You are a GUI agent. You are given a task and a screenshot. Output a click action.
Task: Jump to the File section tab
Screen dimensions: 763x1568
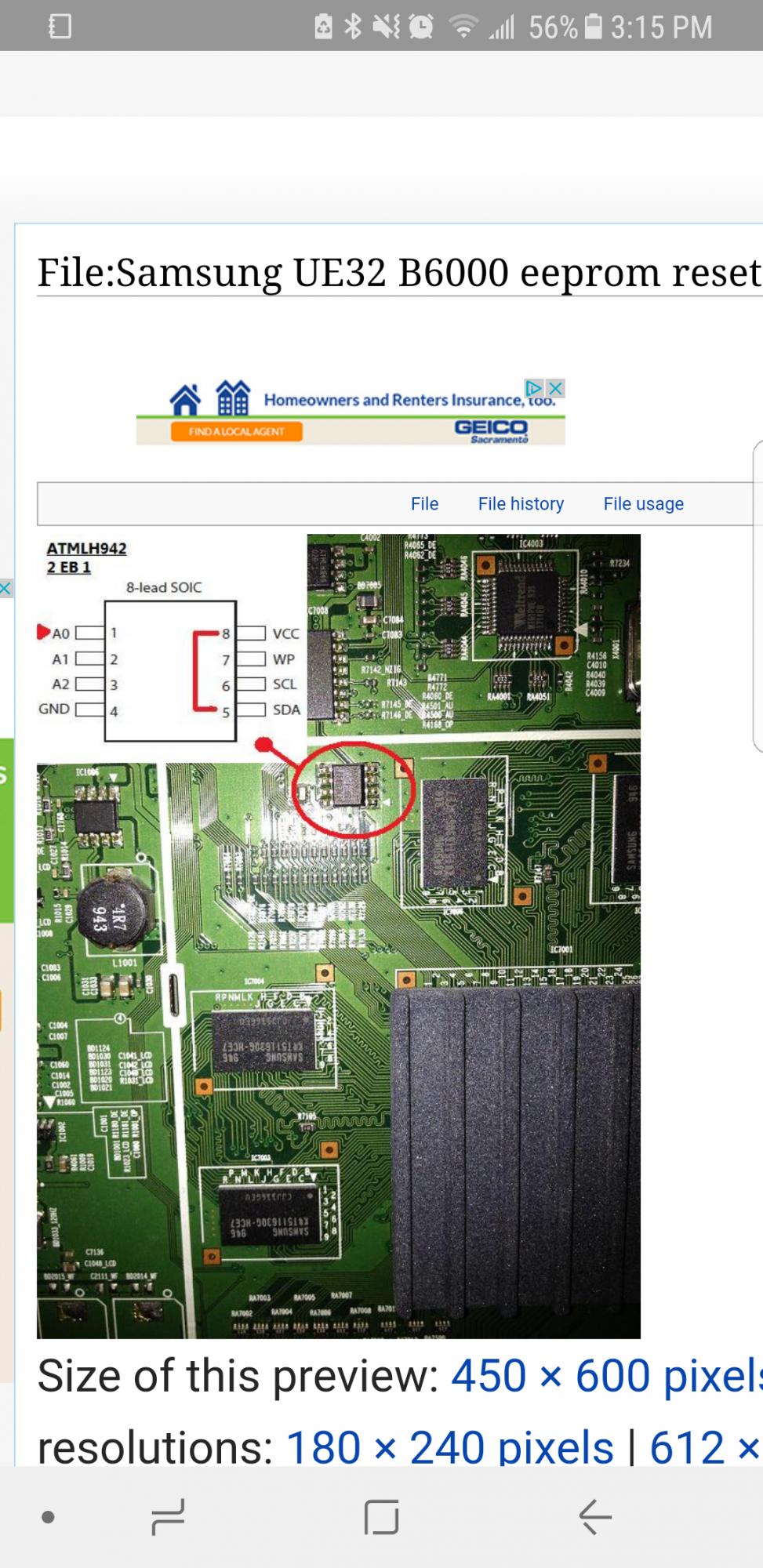point(424,503)
